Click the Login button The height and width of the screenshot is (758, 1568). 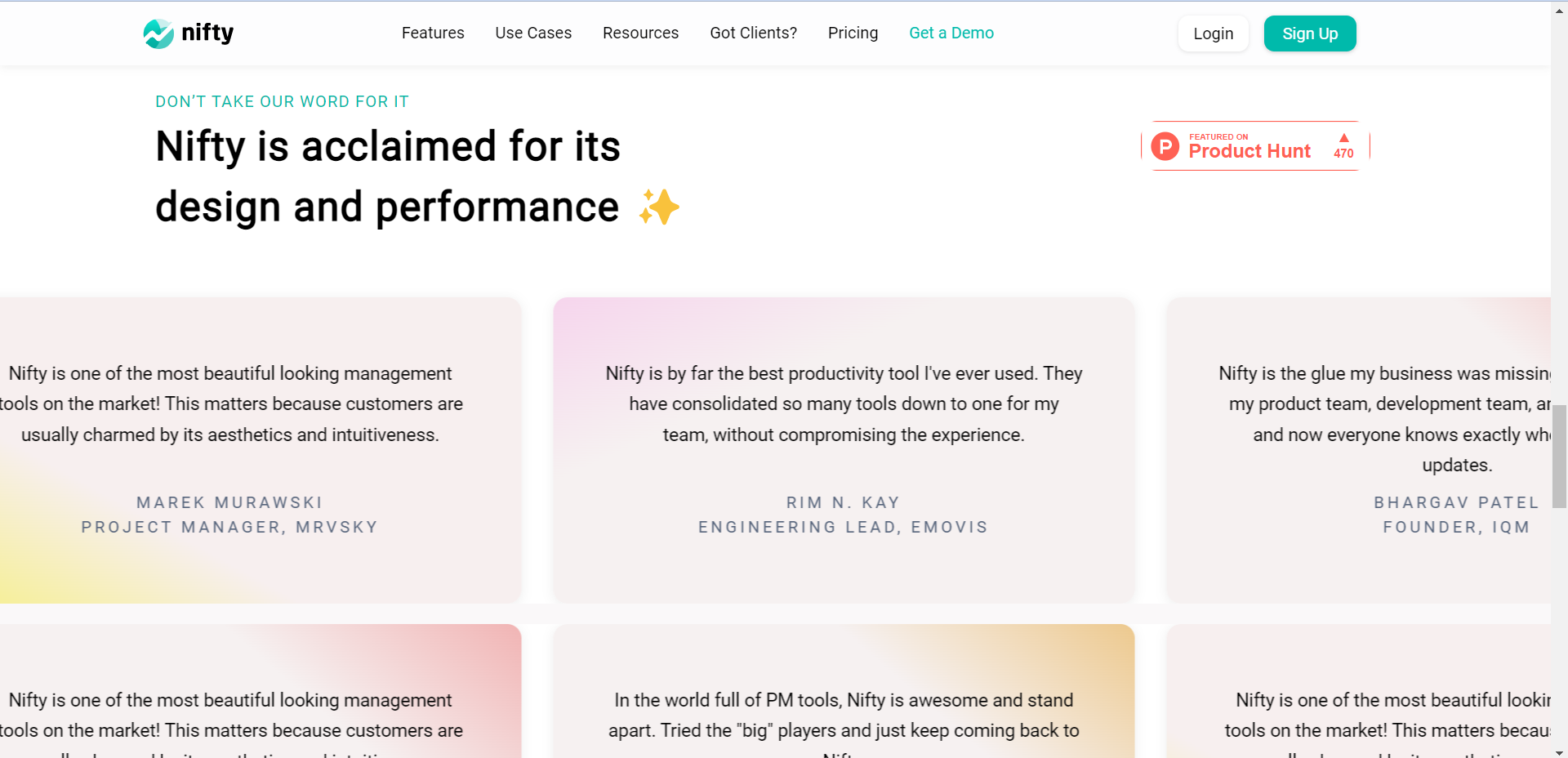coord(1213,33)
